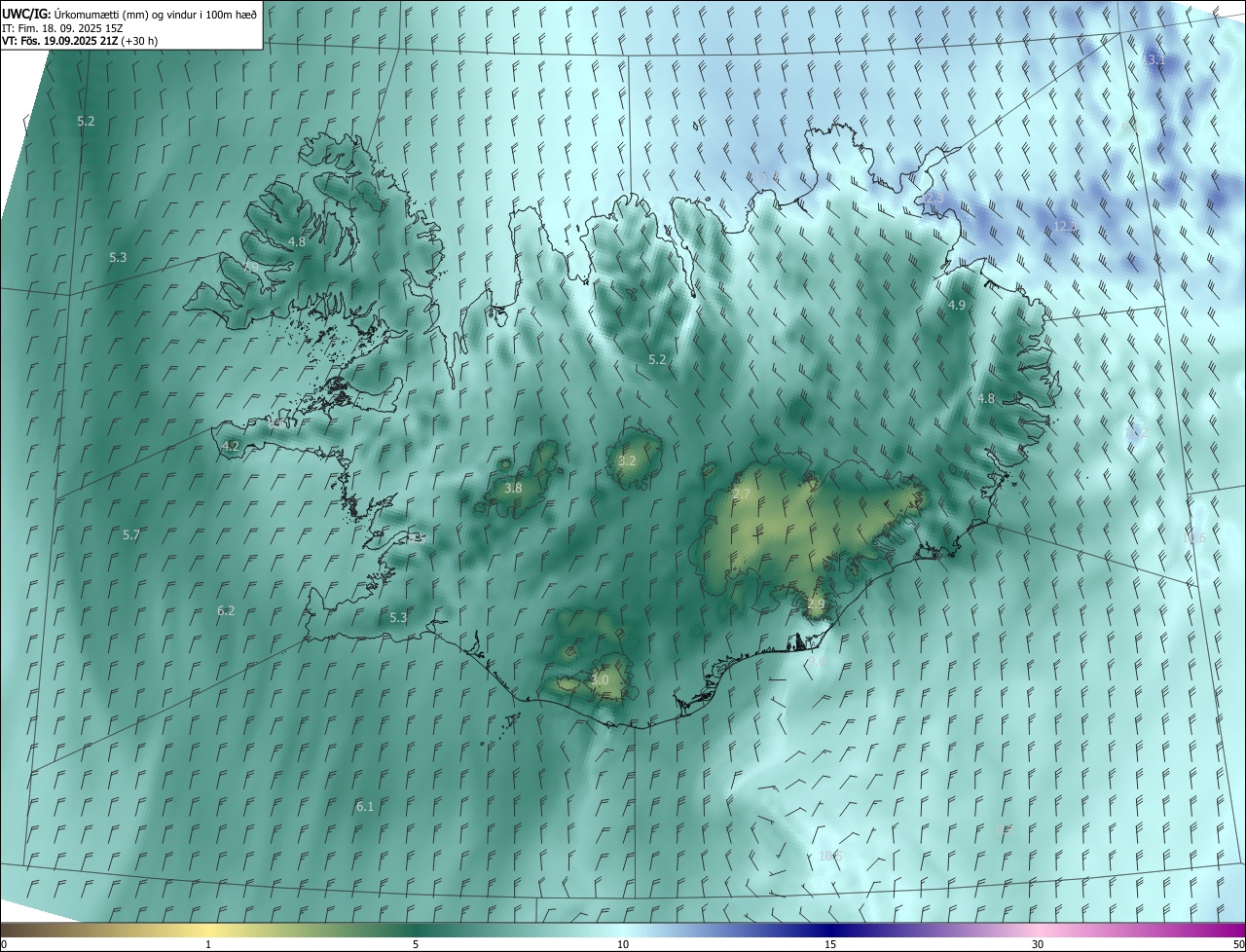Click the '6.2' value label on the map
This screenshot has width=1246, height=952.
coord(226,610)
